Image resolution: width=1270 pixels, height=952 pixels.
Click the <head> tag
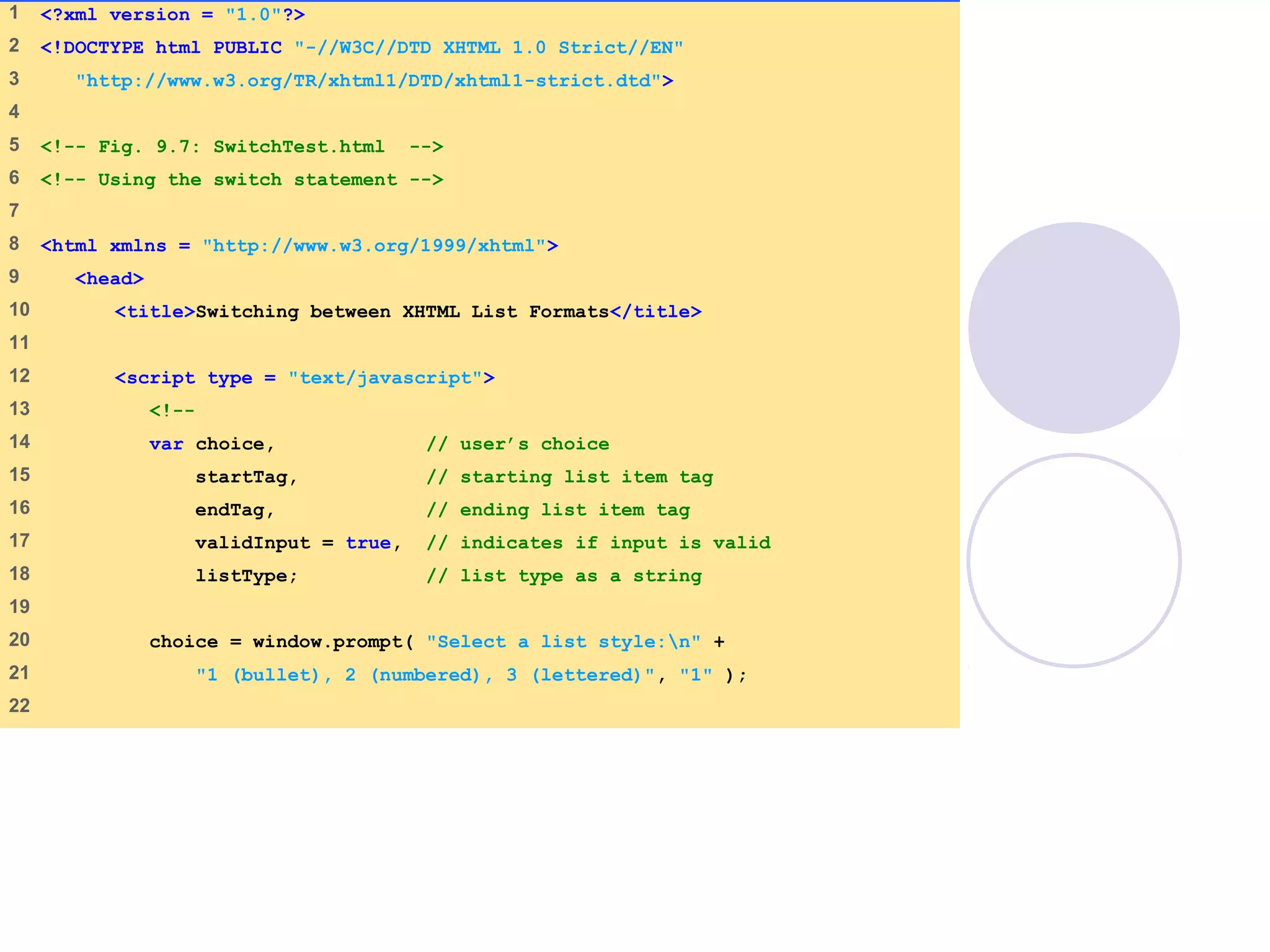coord(109,279)
